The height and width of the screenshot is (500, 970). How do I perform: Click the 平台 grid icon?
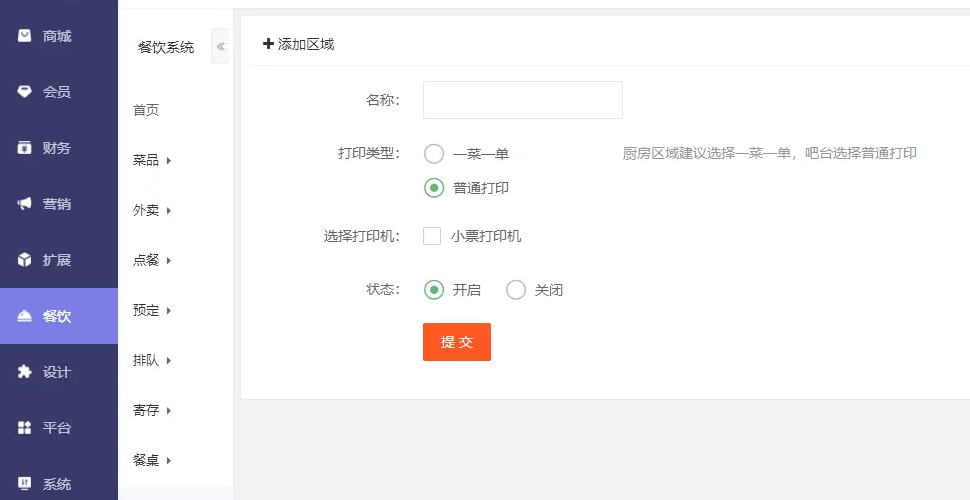pos(24,428)
